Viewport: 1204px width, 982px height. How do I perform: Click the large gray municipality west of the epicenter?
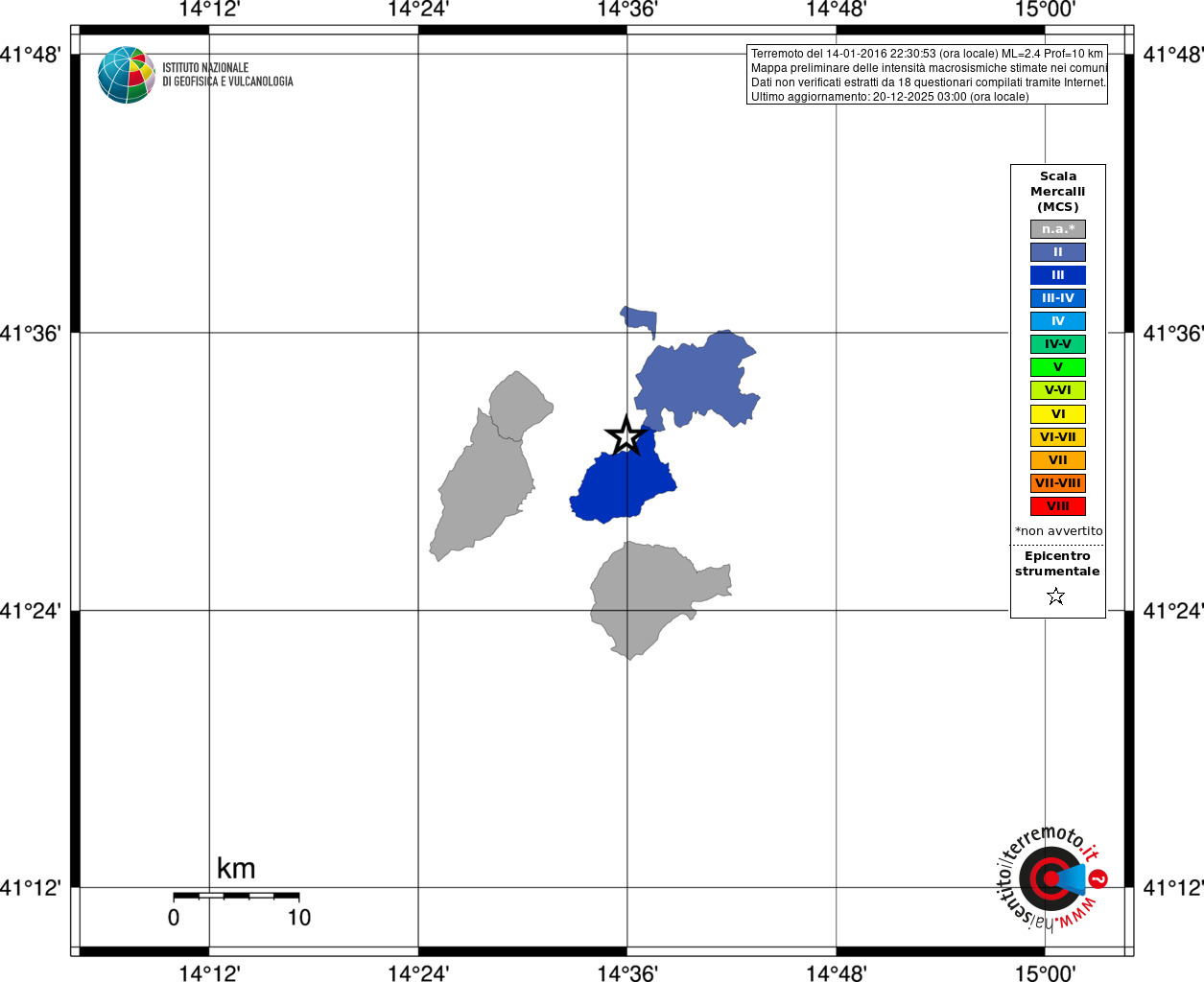pos(483,484)
